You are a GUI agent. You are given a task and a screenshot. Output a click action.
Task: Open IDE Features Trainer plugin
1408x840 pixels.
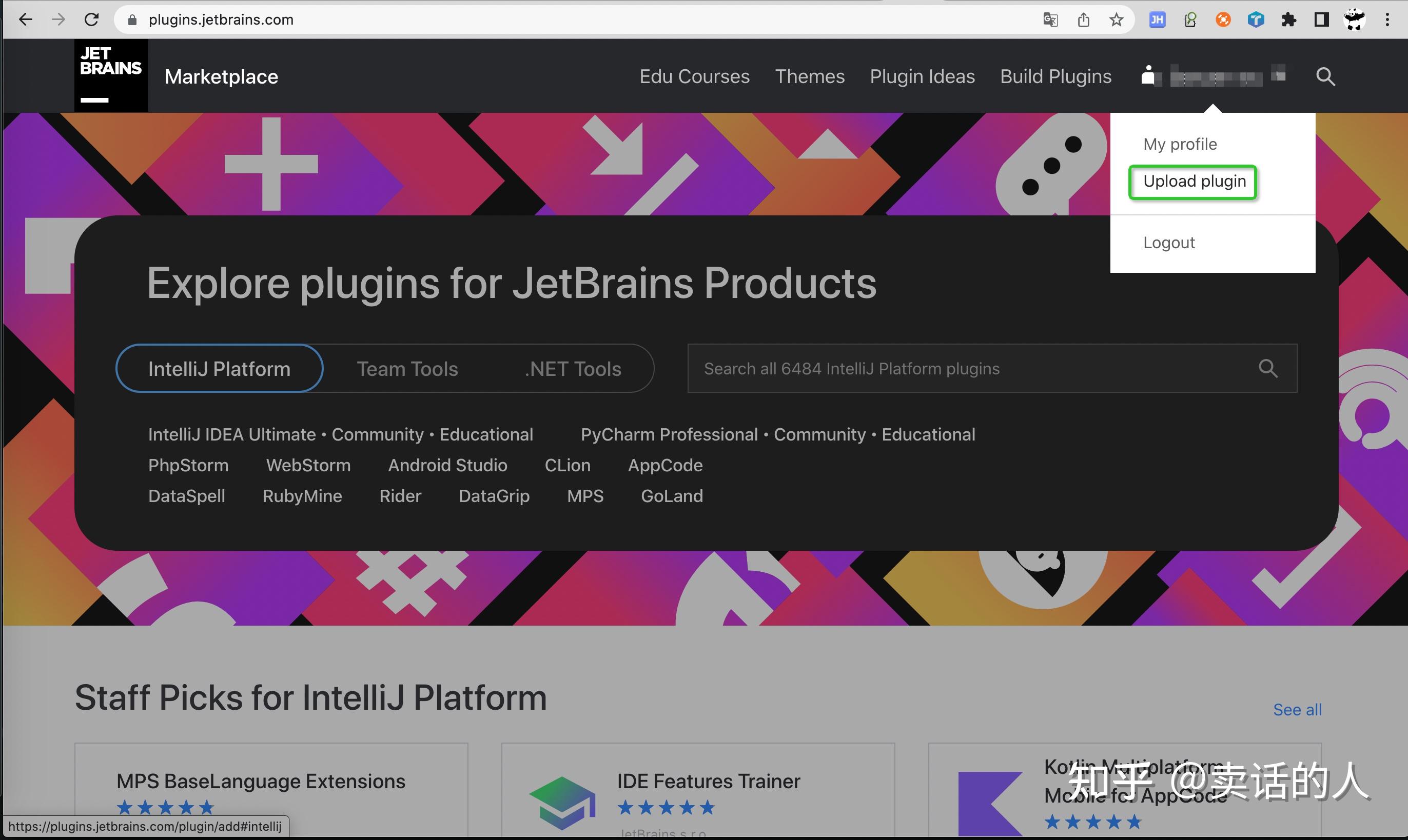[x=709, y=781]
